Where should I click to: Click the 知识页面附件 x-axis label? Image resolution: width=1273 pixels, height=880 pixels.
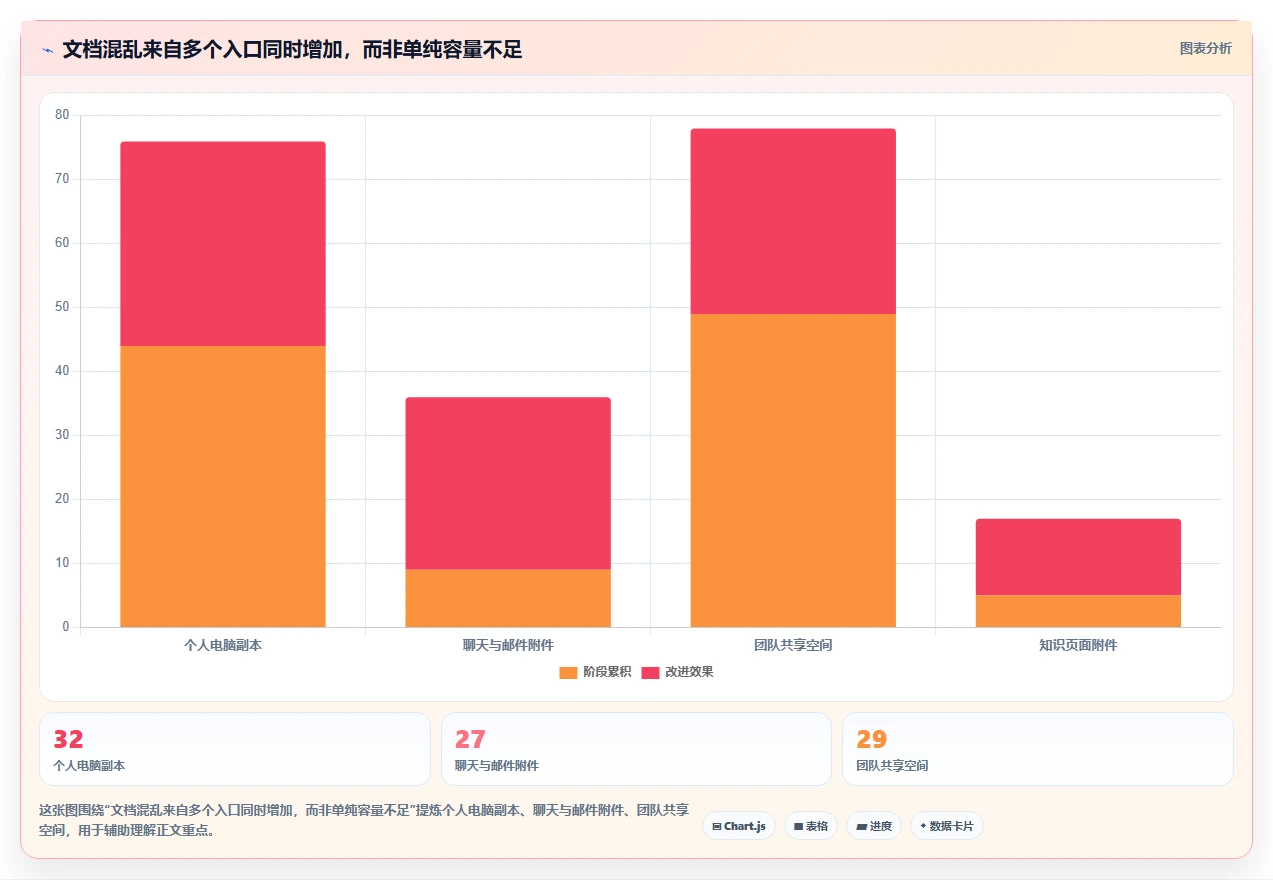click(1078, 645)
